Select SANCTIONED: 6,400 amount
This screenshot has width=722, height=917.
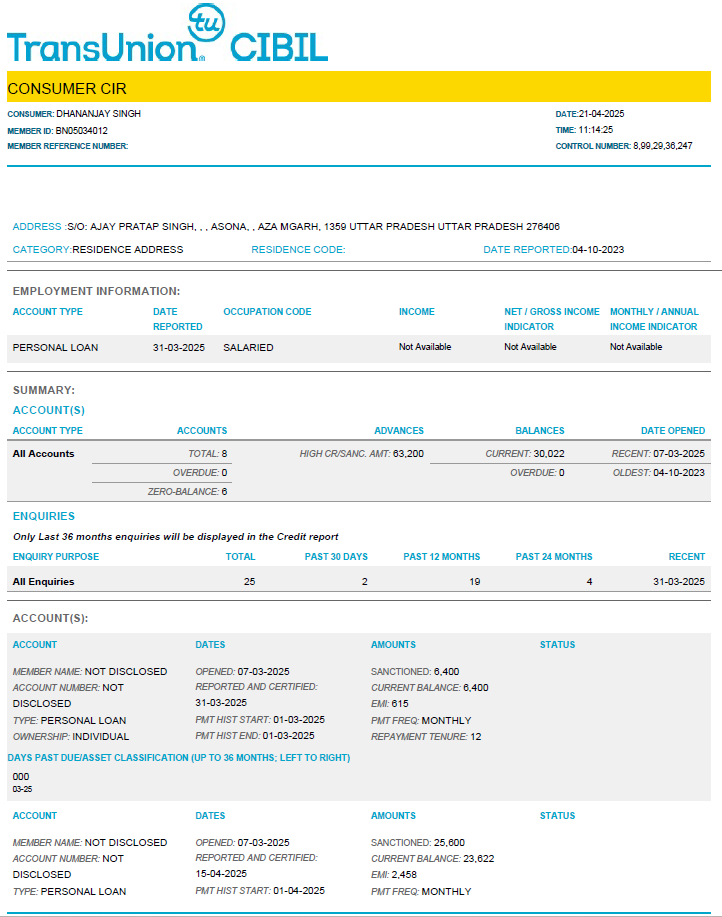415,672
